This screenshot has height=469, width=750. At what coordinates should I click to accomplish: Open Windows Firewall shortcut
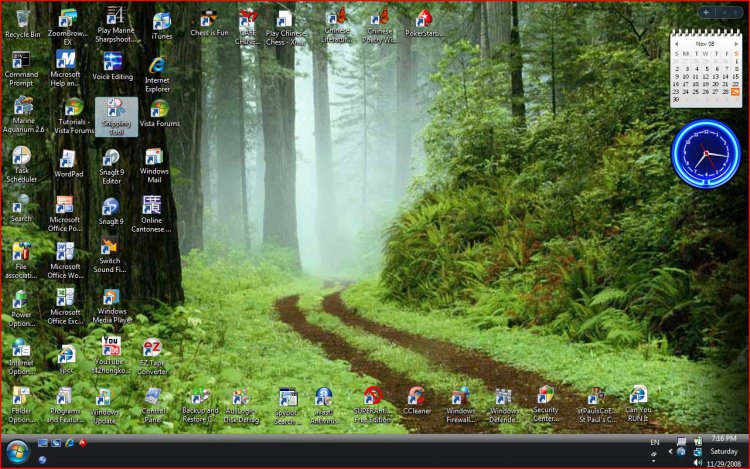tap(460, 405)
